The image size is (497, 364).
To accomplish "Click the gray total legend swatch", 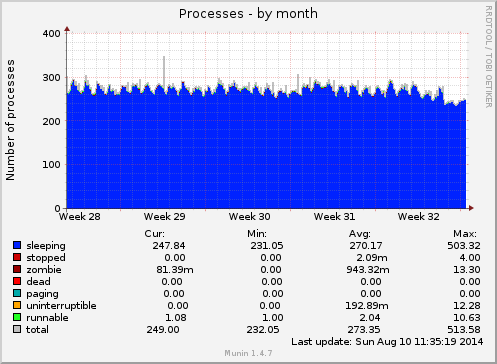I will tap(17, 329).
